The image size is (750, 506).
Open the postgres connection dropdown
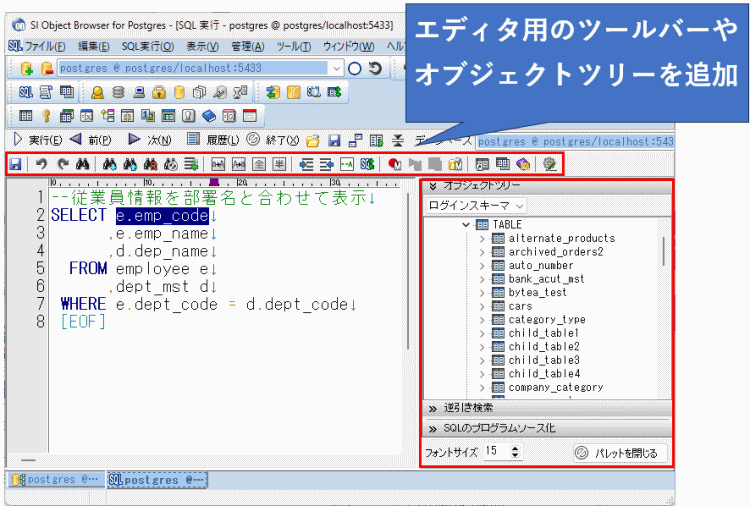point(336,69)
